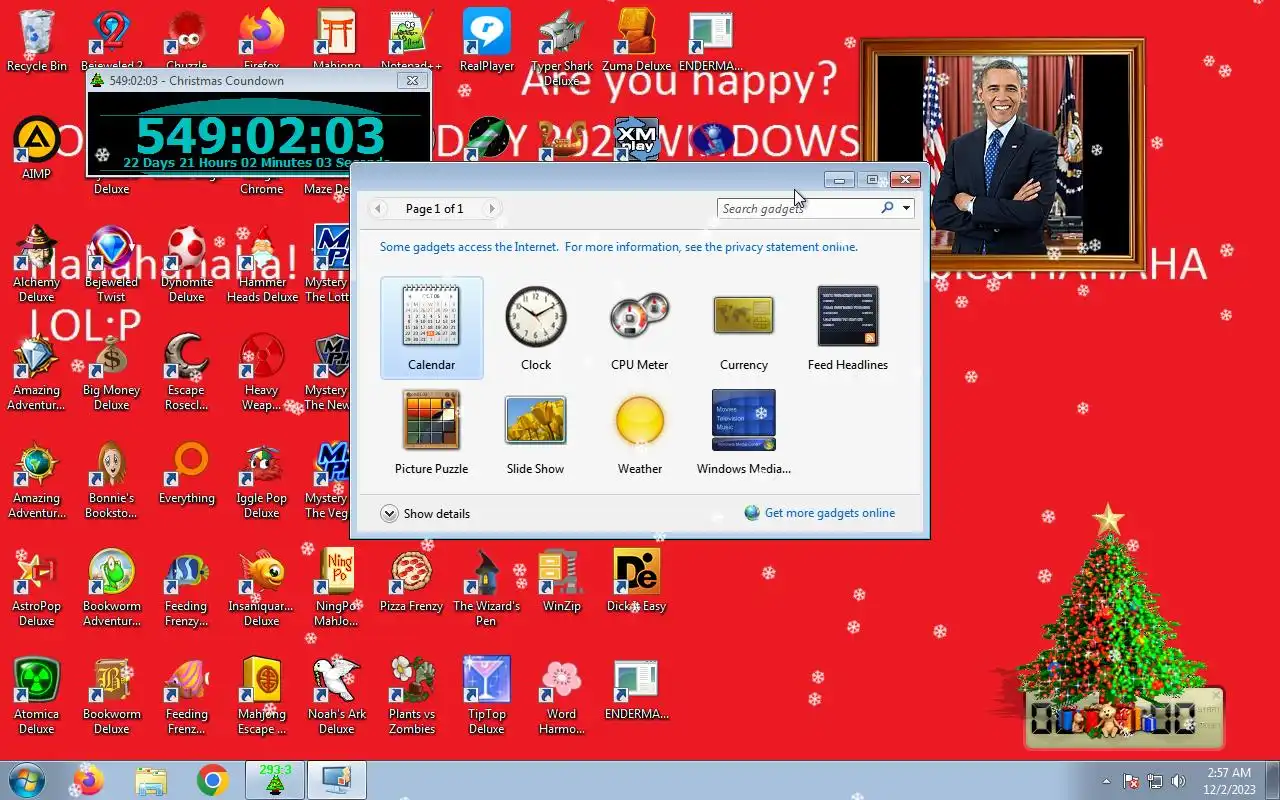The height and width of the screenshot is (800, 1280).
Task: Open the taskbar clock showing 2:57 AM
Action: pos(1229,781)
